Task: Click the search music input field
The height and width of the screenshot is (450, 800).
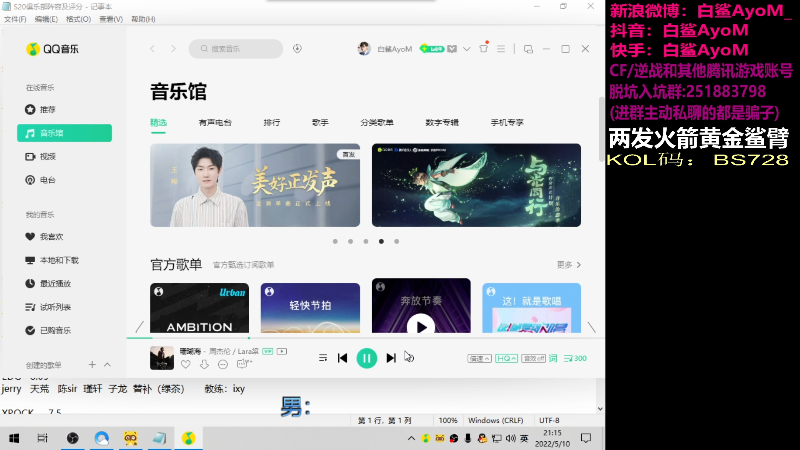Action: (236, 48)
